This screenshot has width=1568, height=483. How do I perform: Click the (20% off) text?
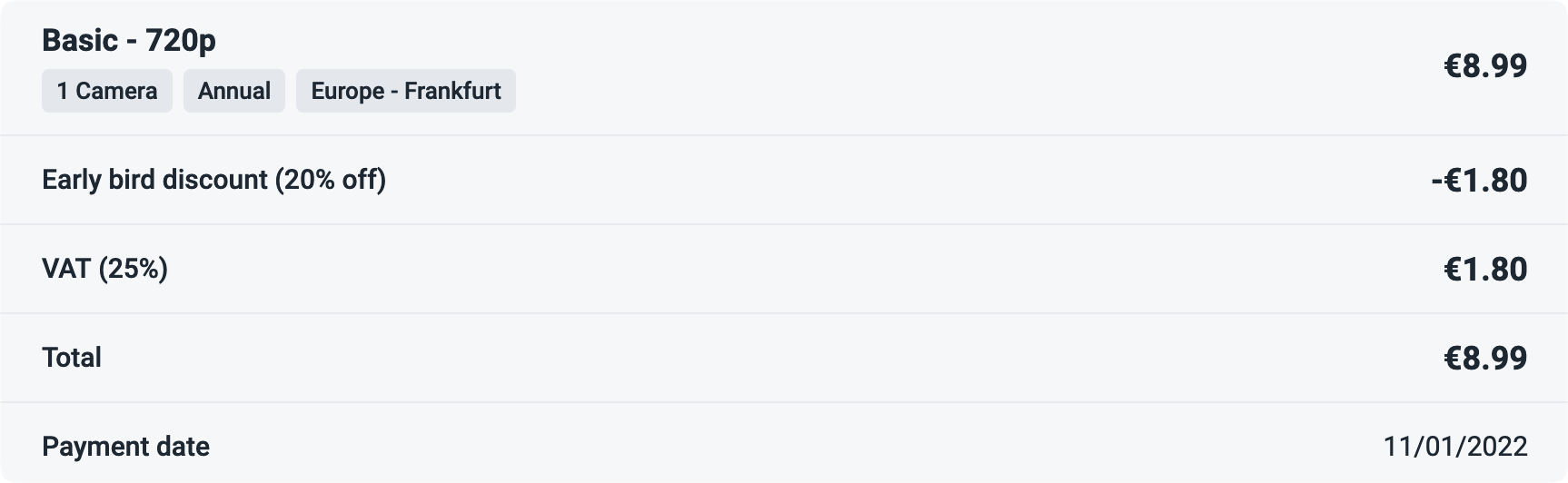pyautogui.click(x=331, y=180)
